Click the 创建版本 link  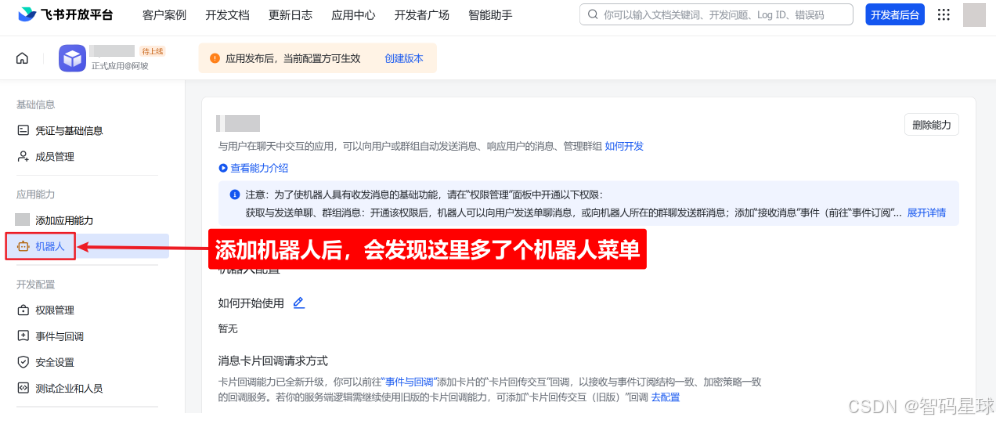[404, 59]
